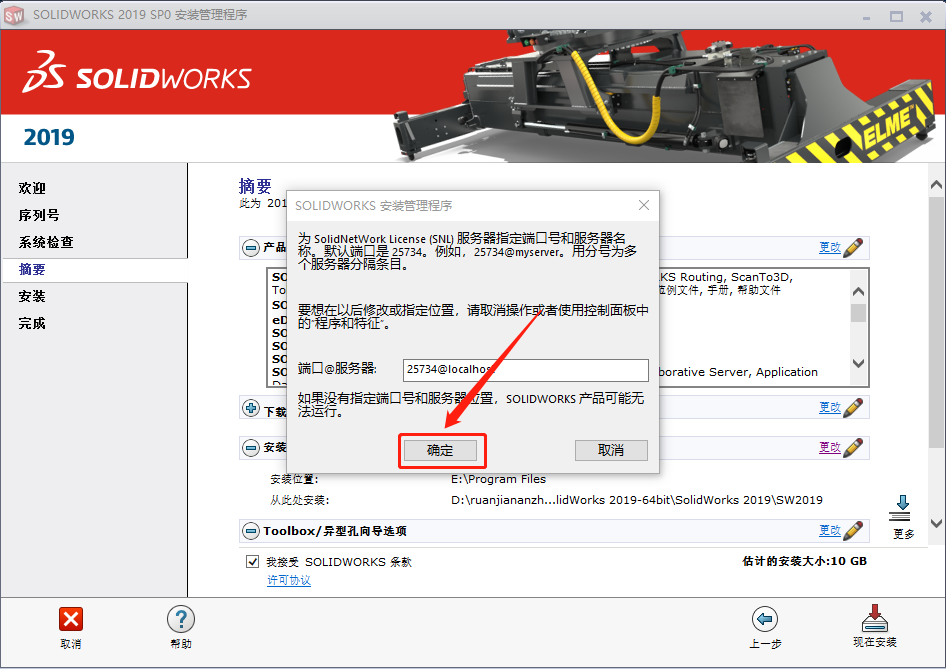Open the 许可协议 license agreement link
Image resolution: width=946 pixels, height=669 pixels.
click(288, 579)
